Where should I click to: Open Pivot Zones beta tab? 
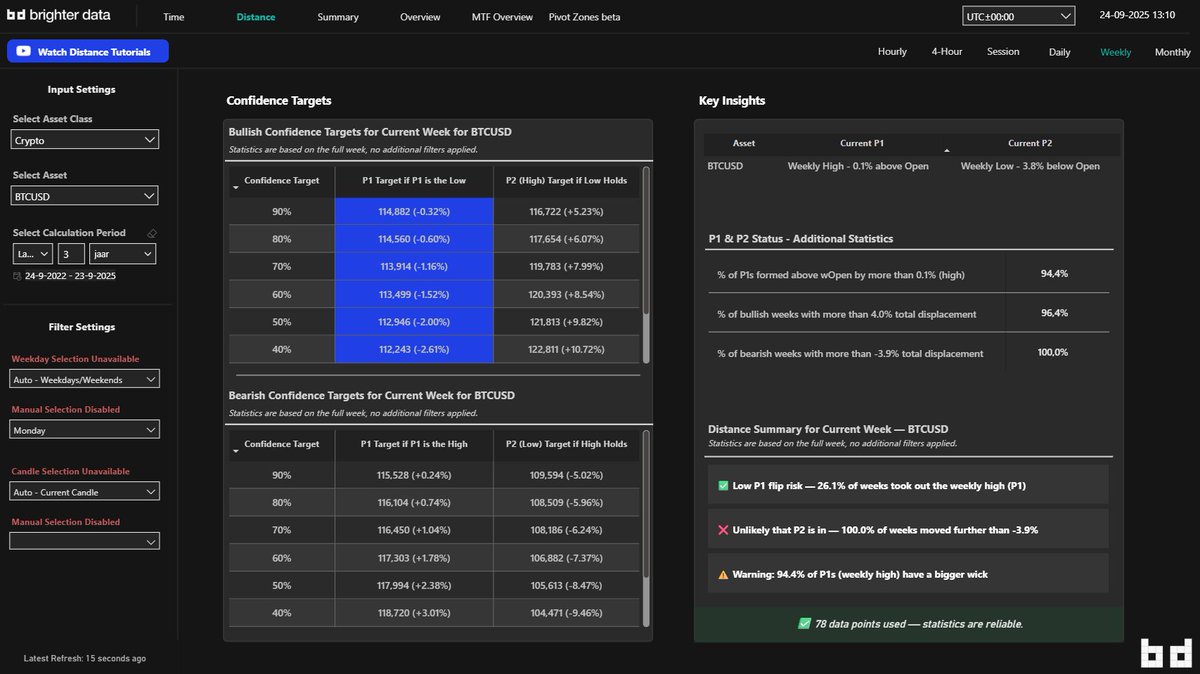585,17
